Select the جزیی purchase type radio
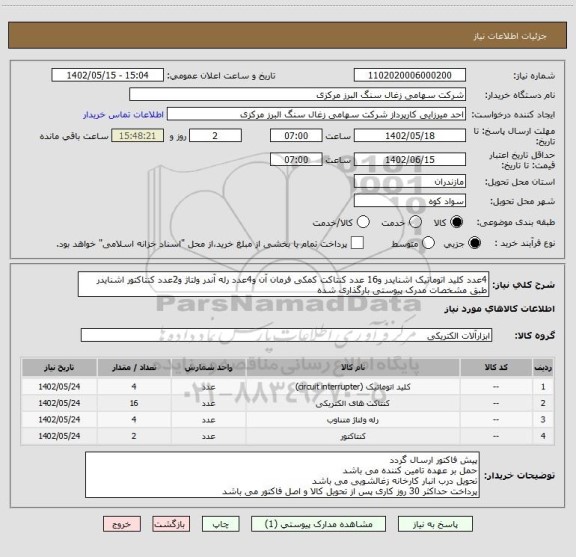Screen dimensions: 576x557 [x=474, y=243]
